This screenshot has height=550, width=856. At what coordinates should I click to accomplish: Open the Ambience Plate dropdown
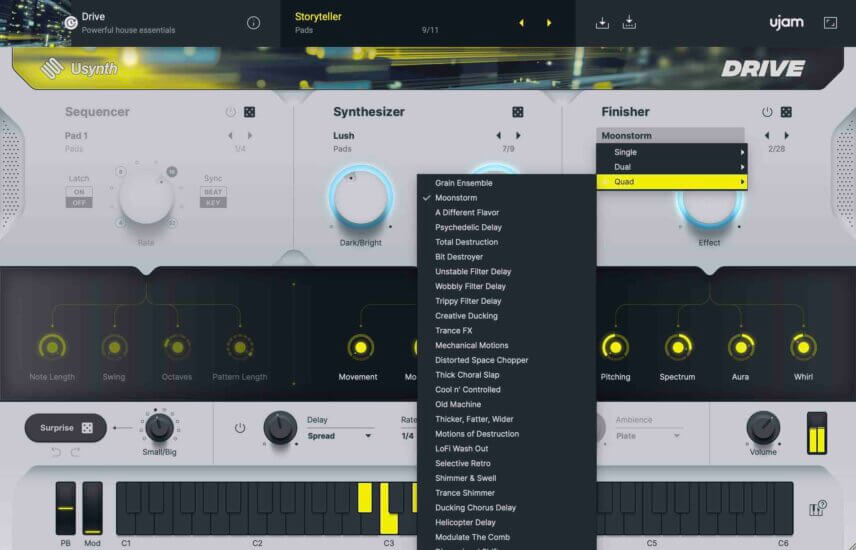click(x=647, y=436)
